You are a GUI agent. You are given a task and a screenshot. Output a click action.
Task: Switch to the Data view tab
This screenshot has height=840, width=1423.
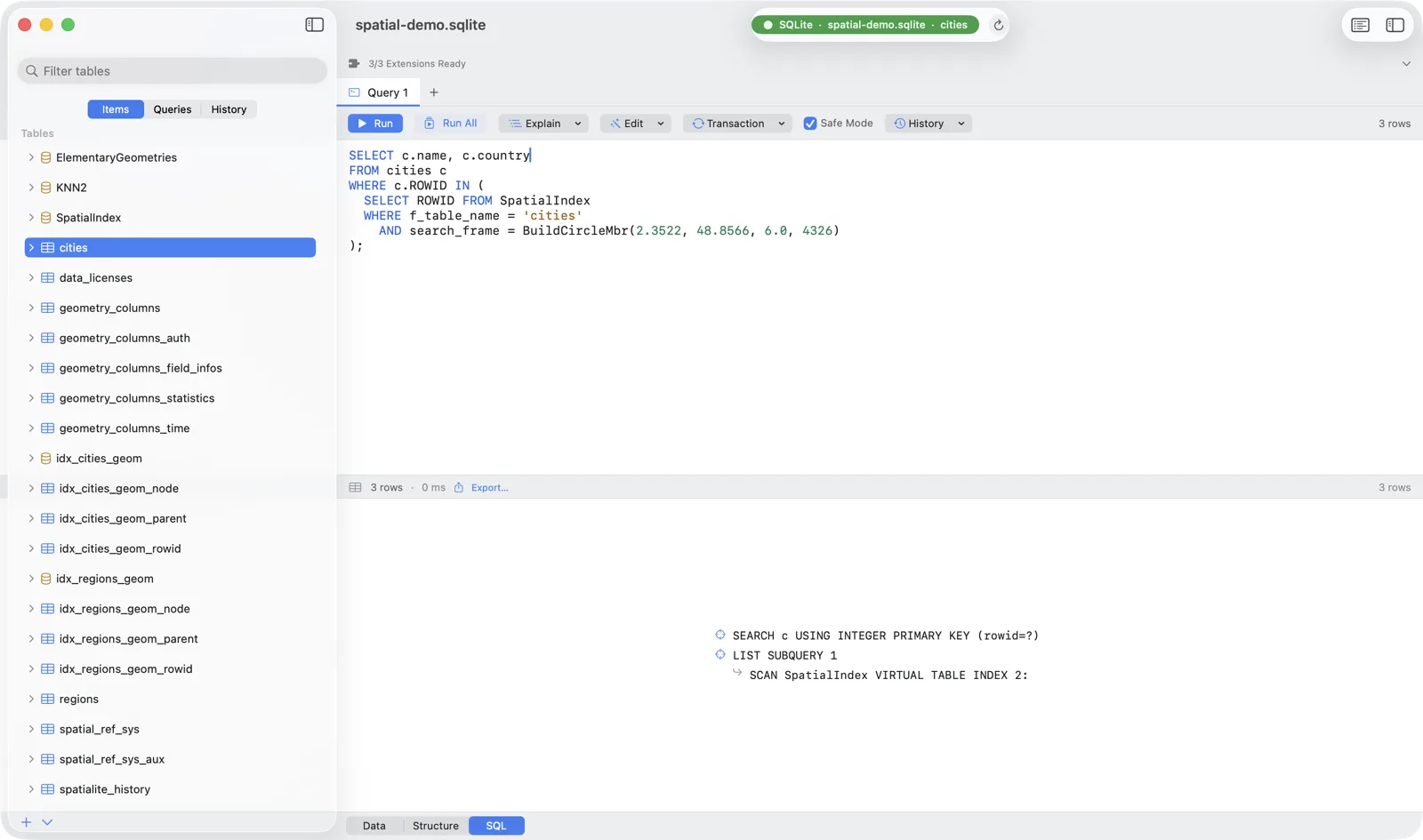374,826
